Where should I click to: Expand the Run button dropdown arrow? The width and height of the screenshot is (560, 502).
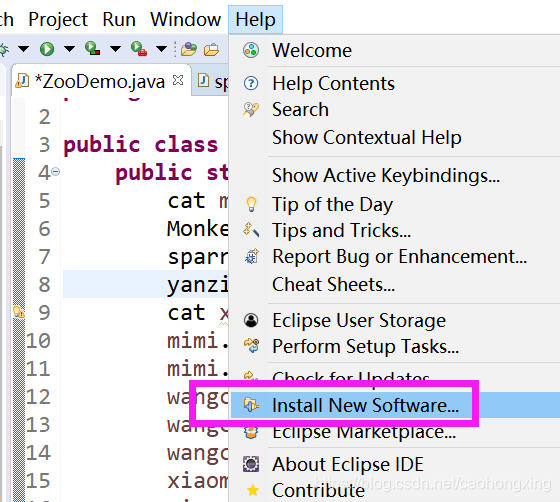[x=69, y=49]
